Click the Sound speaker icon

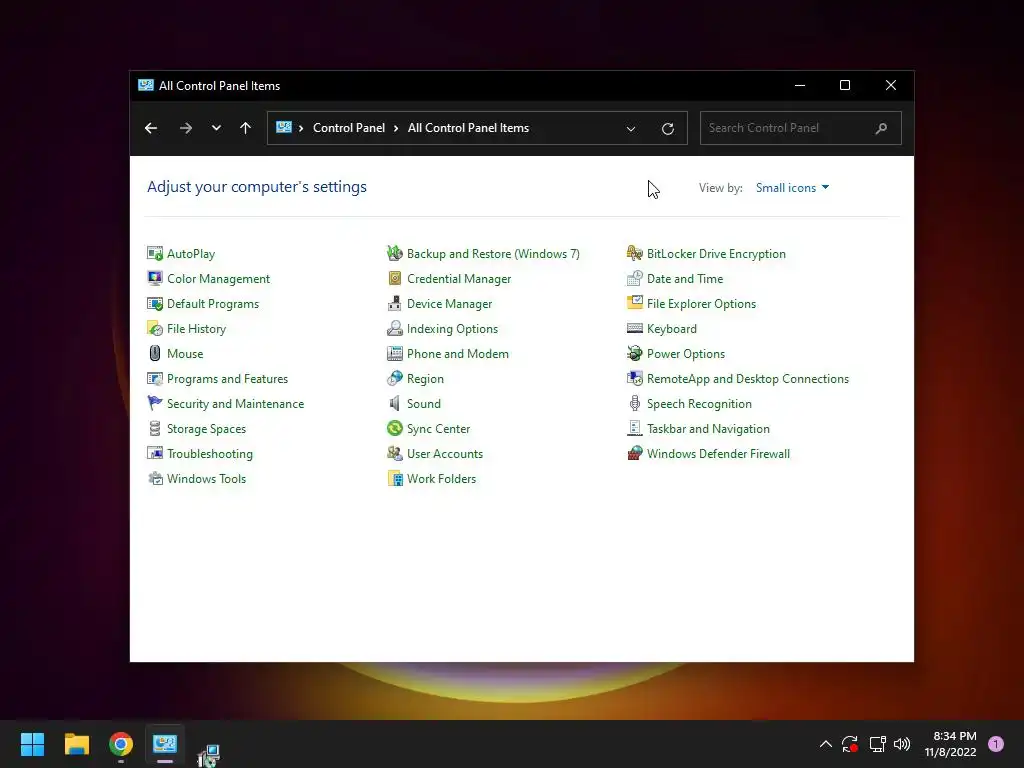[394, 404]
